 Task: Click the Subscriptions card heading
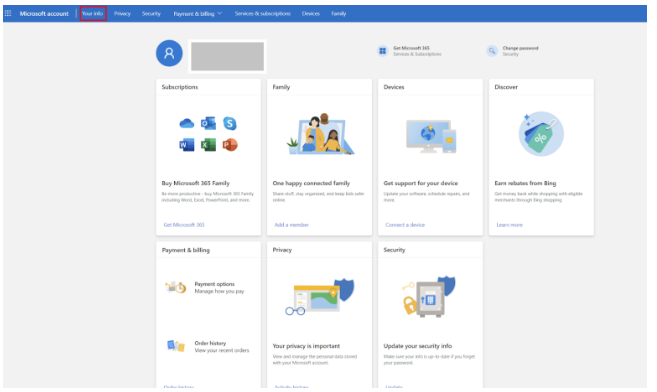click(180, 87)
